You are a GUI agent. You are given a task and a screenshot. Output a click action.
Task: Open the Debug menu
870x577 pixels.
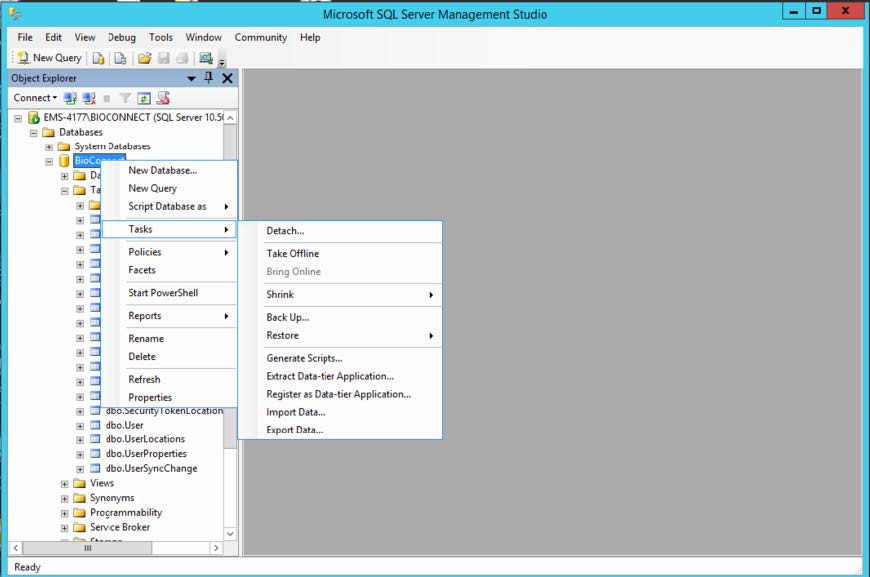(x=121, y=37)
